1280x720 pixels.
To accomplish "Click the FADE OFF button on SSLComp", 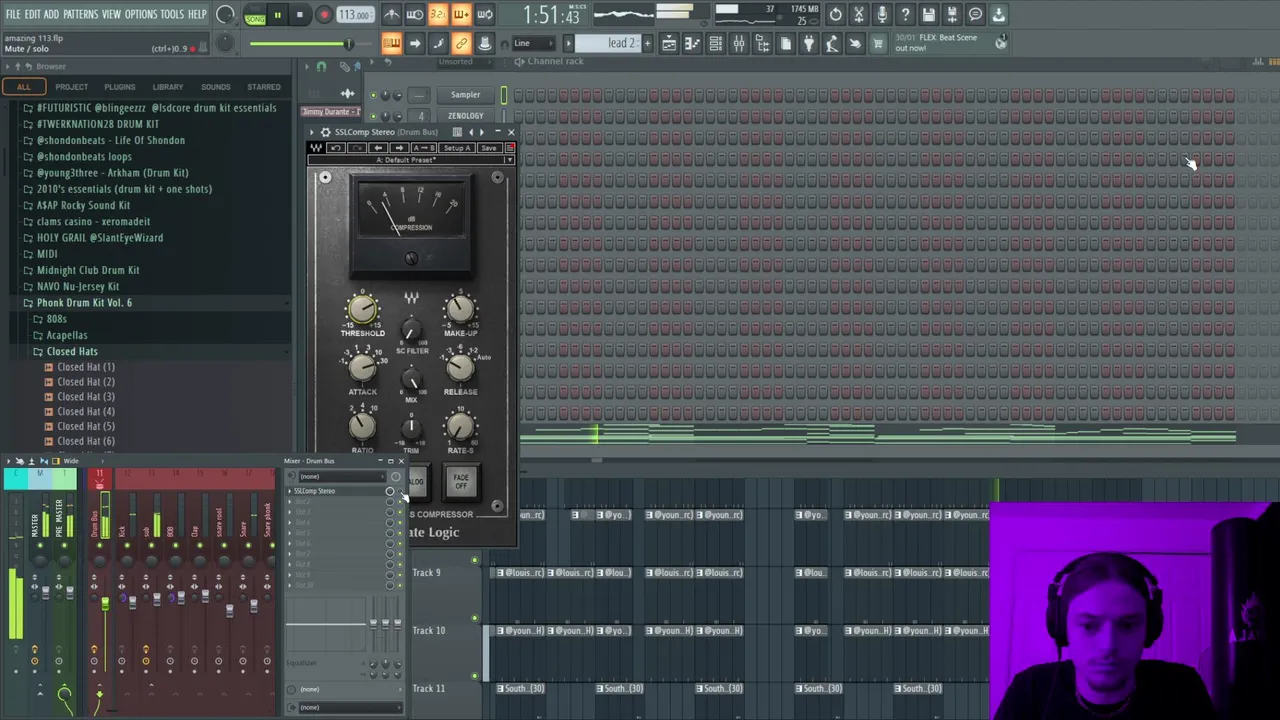I will tap(461, 481).
